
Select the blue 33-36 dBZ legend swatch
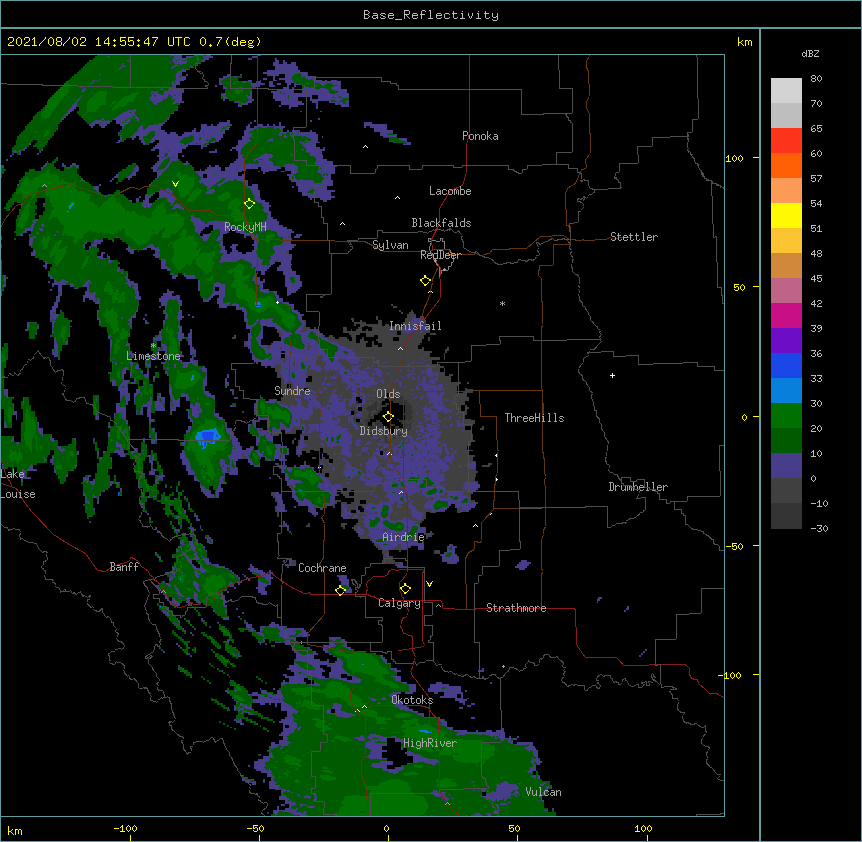click(x=786, y=365)
